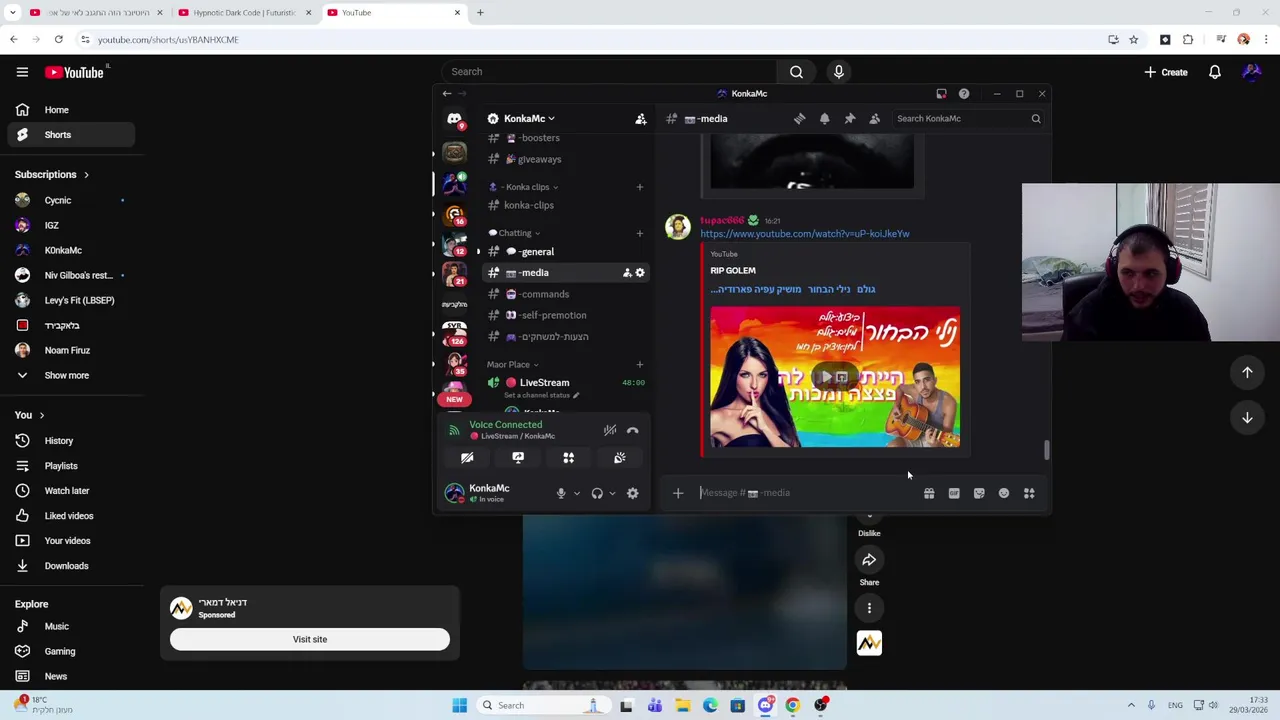Image resolution: width=1280 pixels, height=720 pixels.
Task: Open YouTube notifications bell
Action: tap(1214, 72)
